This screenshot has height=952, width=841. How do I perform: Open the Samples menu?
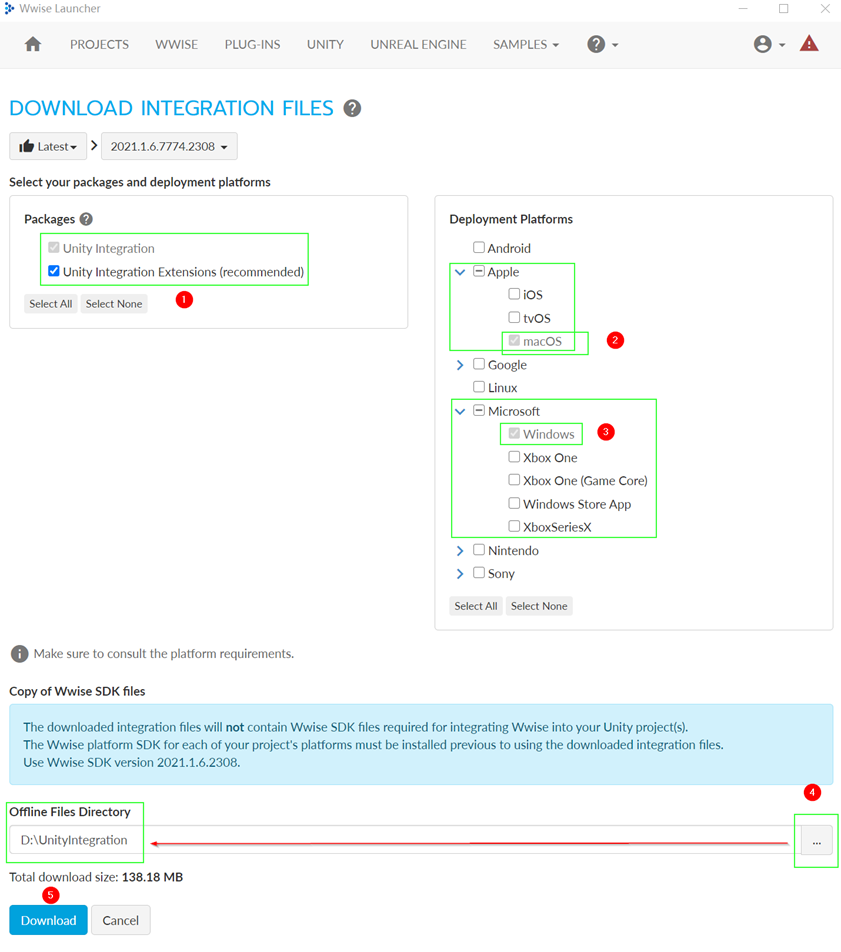525,44
